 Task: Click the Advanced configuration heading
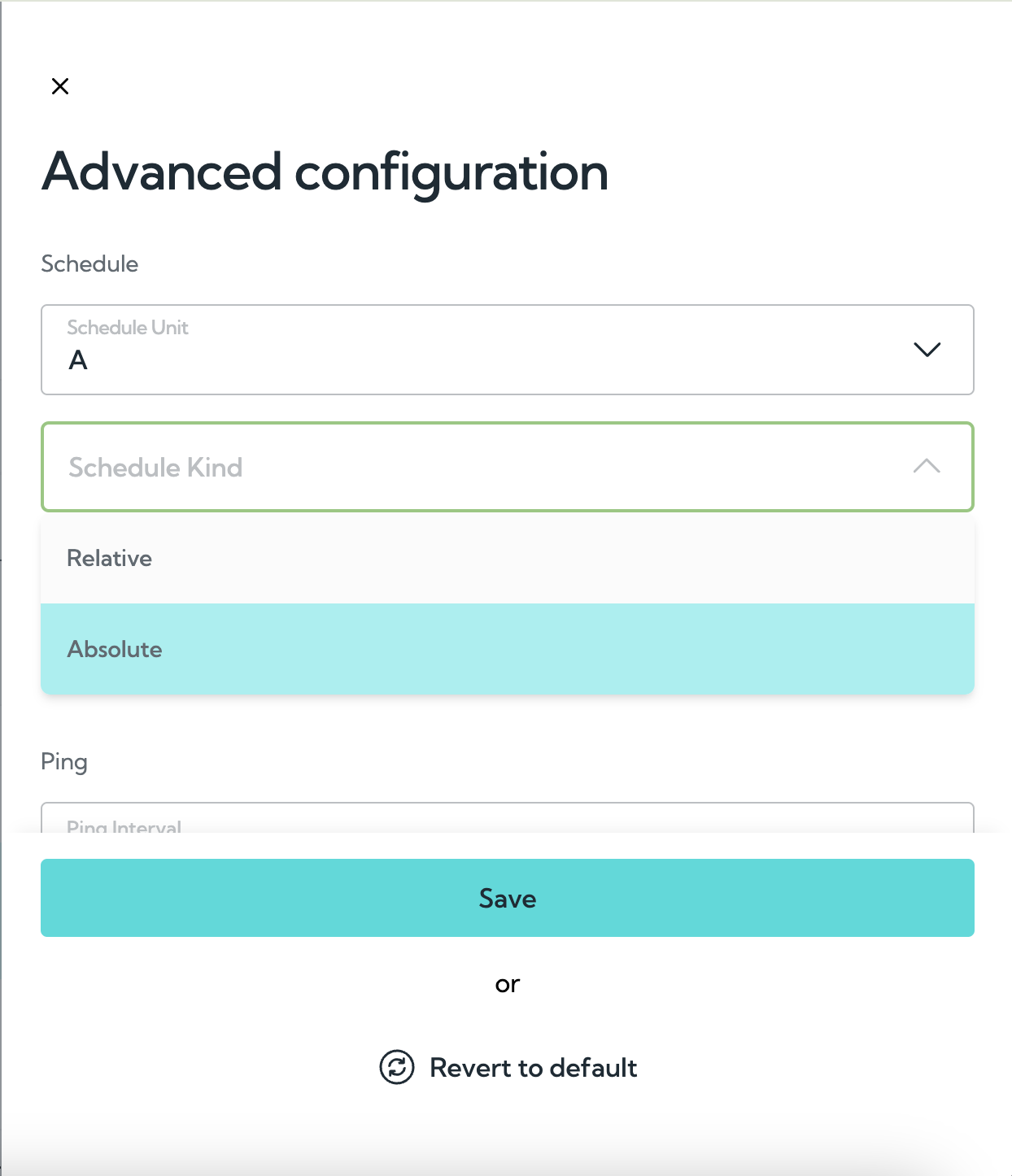tap(325, 172)
